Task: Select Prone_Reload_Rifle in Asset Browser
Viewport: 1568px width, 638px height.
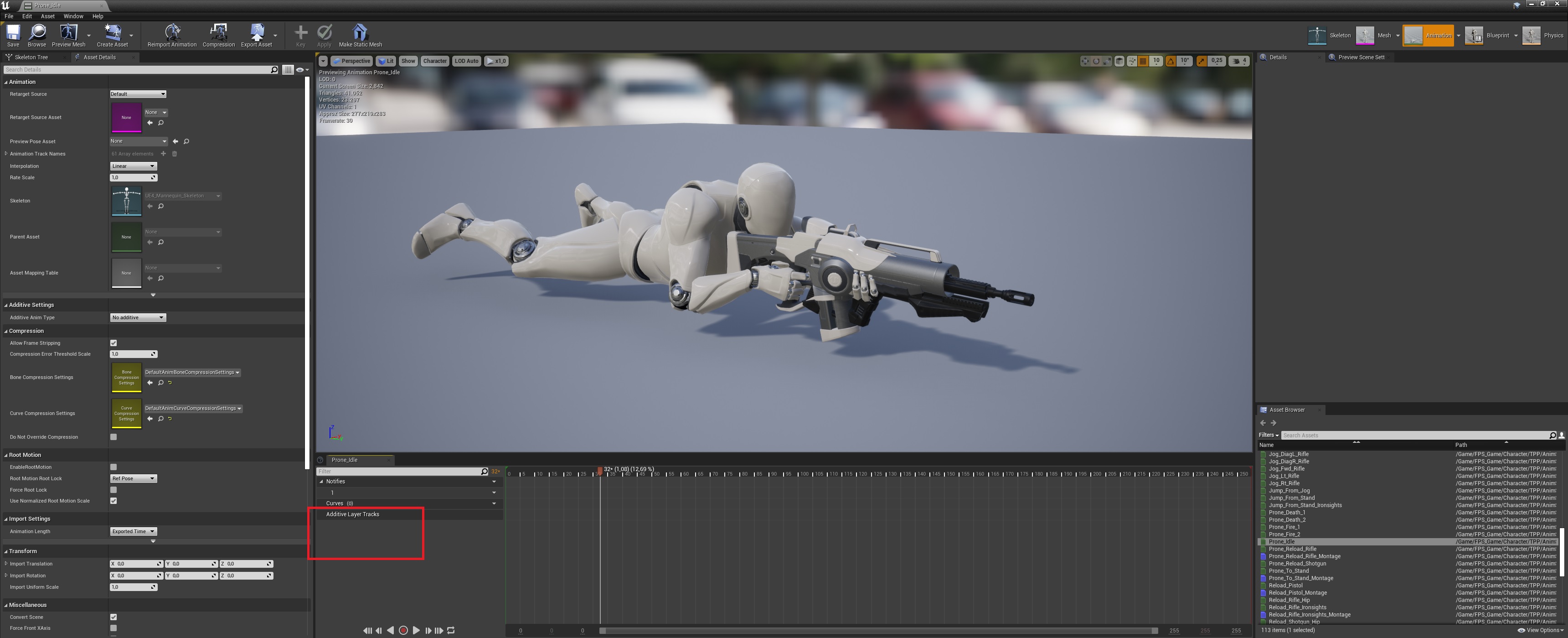Action: [x=1292, y=549]
